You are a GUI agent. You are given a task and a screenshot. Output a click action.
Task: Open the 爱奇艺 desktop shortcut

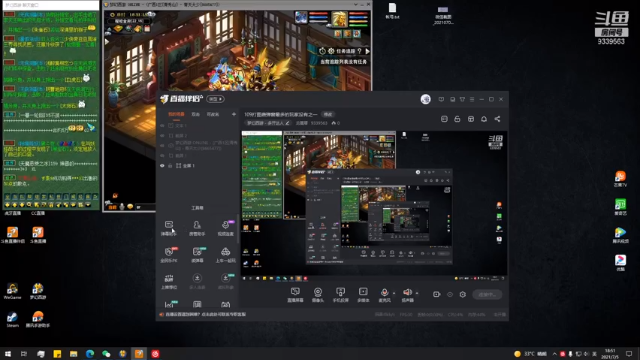pyautogui.click(x=620, y=207)
